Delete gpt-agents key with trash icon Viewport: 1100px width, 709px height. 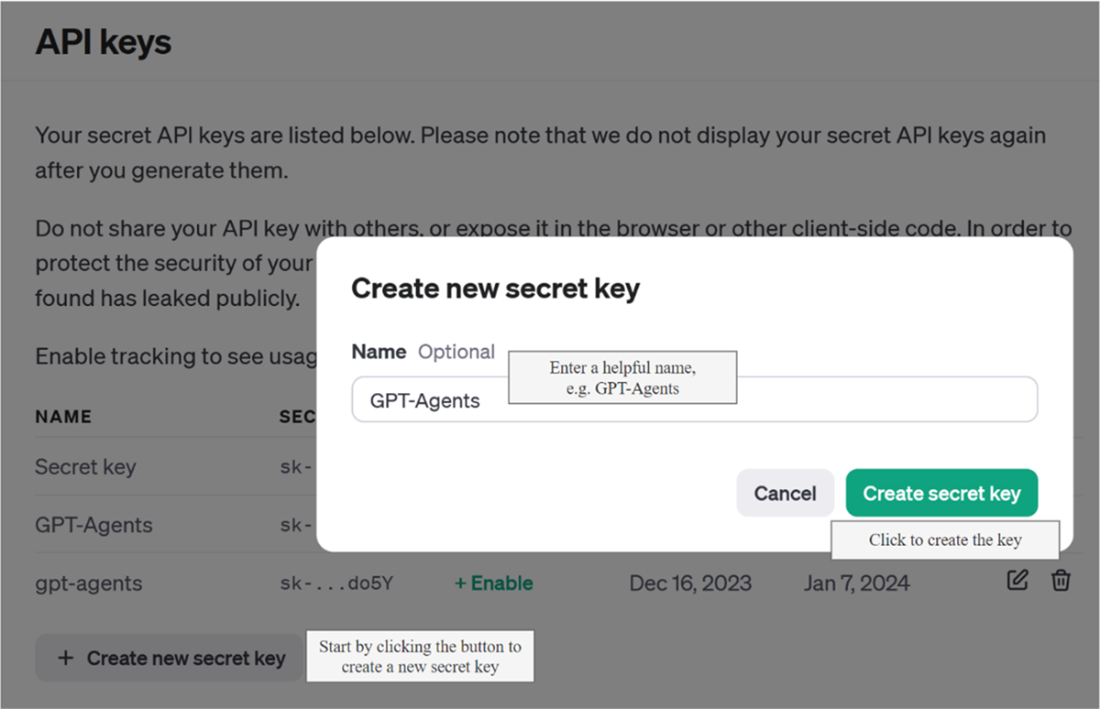(1061, 581)
